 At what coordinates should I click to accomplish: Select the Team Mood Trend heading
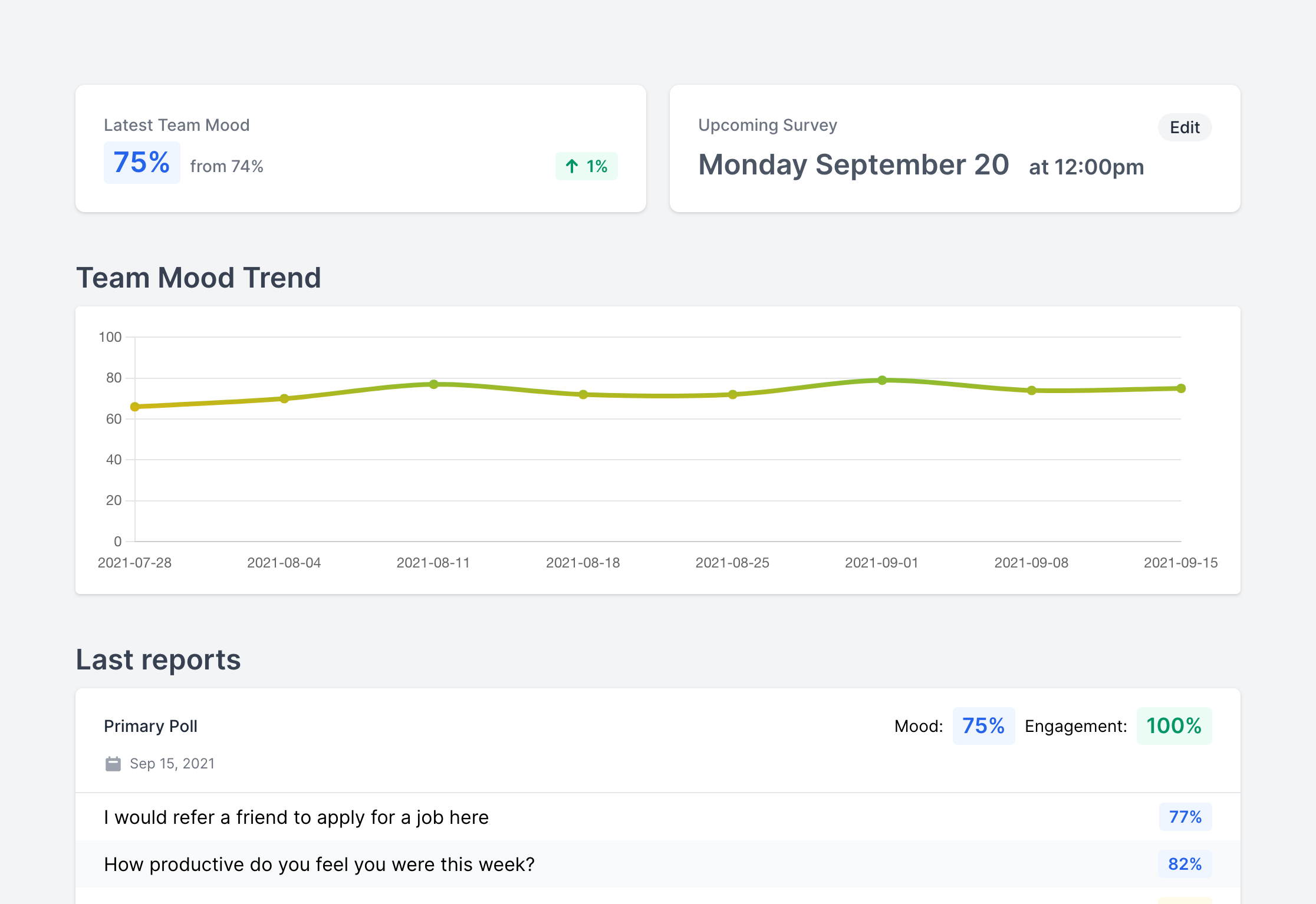(x=199, y=277)
